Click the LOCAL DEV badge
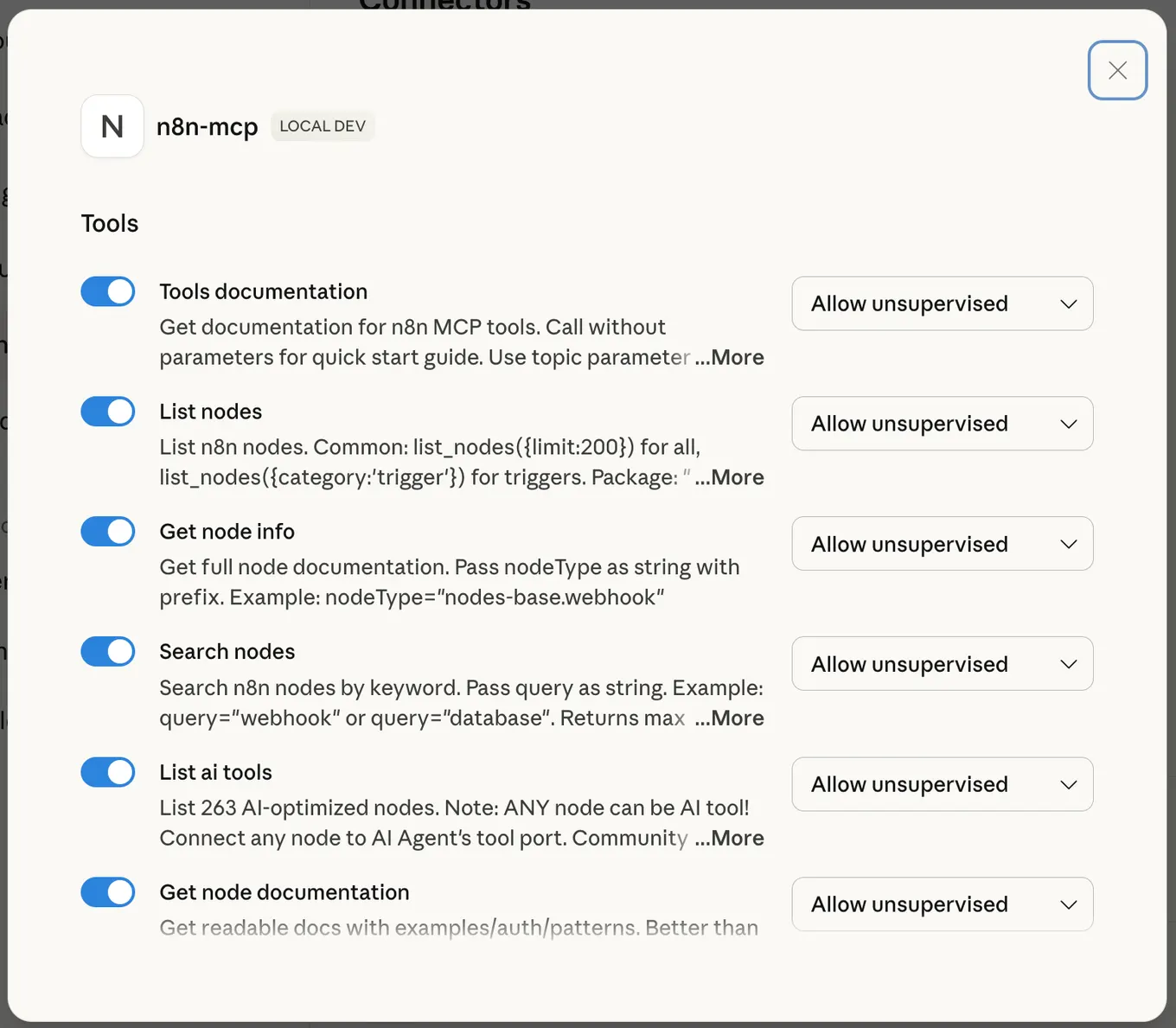The image size is (1176, 1028). coord(323,126)
